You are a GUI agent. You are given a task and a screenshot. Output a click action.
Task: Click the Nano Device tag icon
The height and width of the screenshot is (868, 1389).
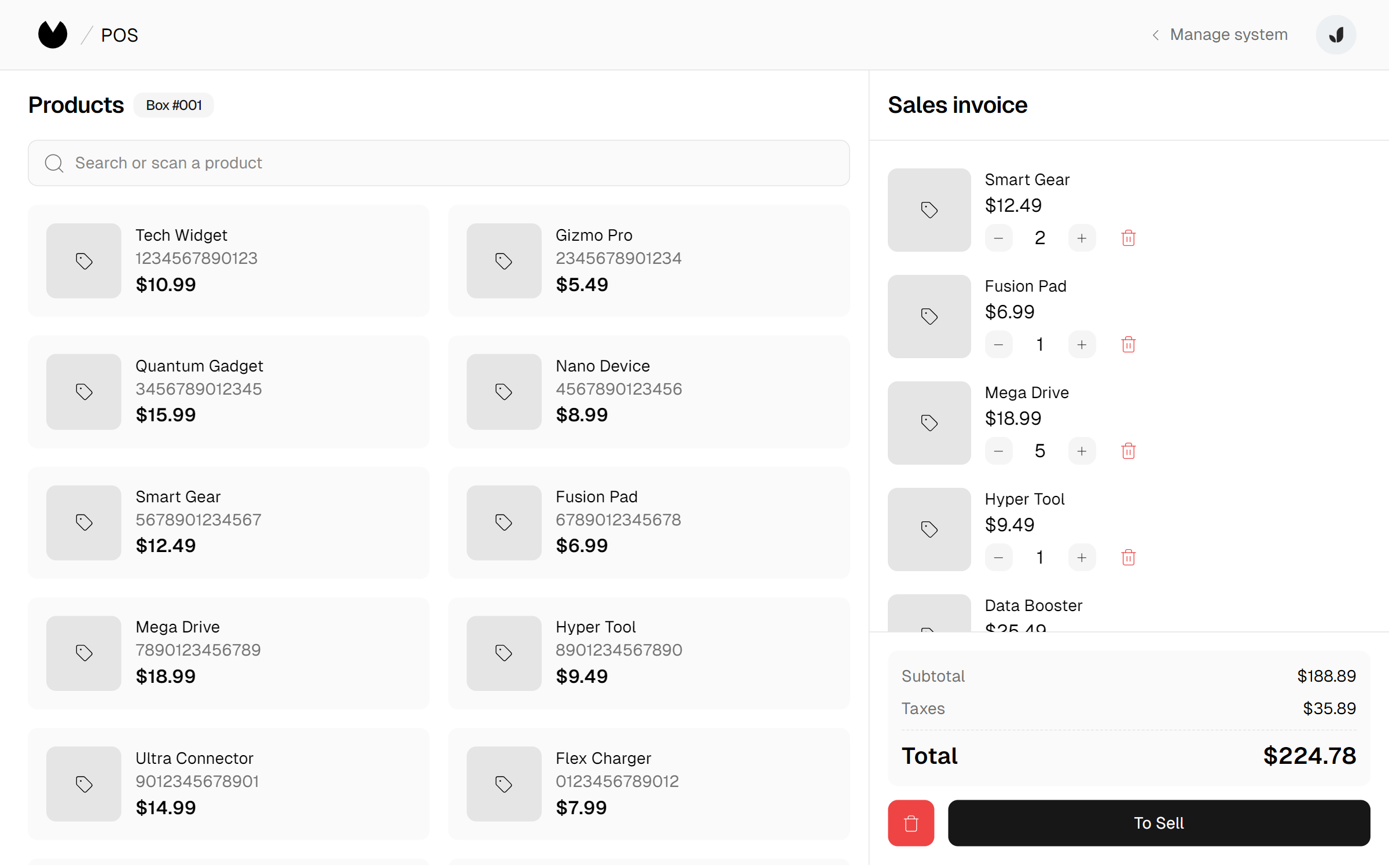tap(504, 392)
